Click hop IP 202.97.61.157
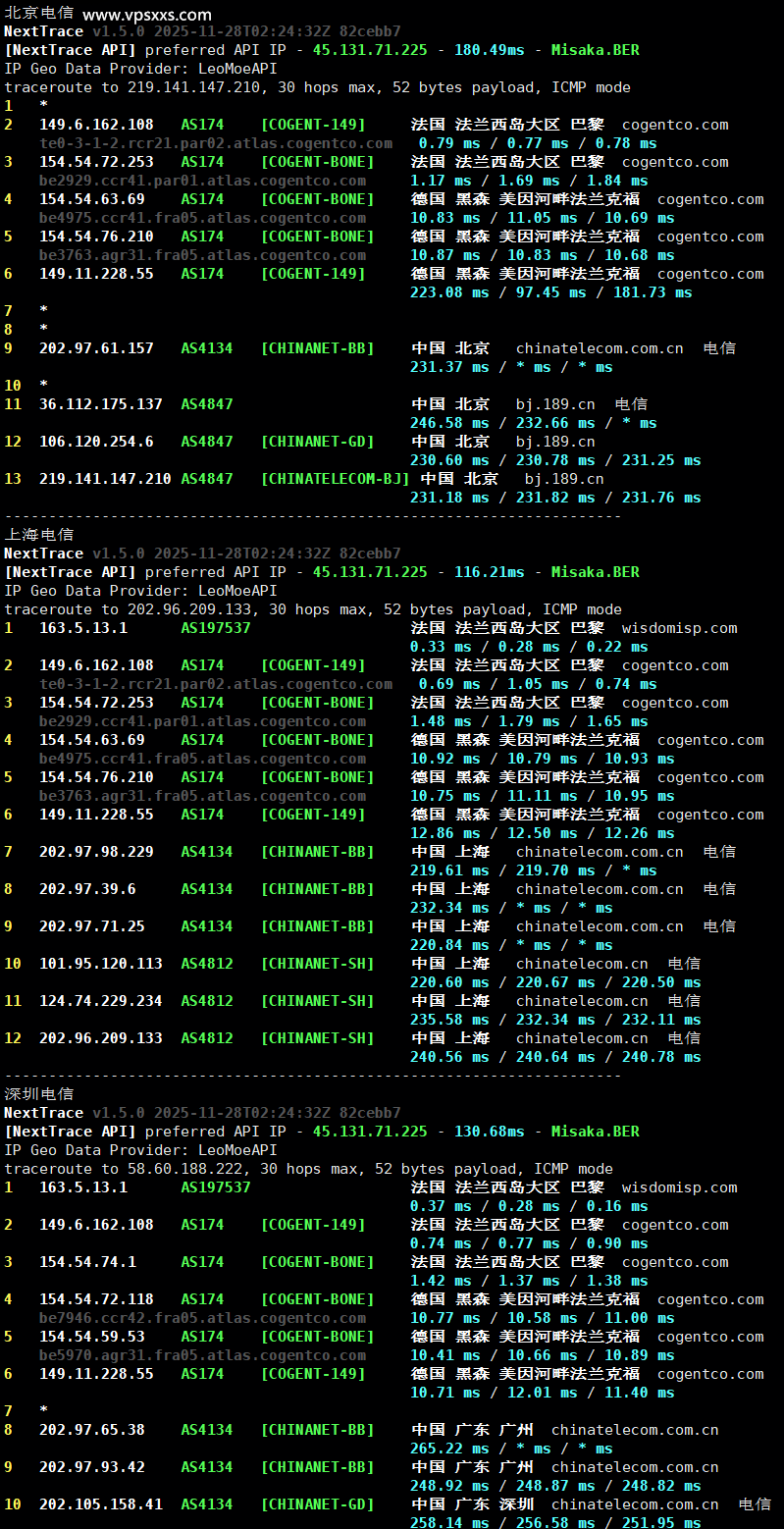784x1529 pixels. point(96,348)
